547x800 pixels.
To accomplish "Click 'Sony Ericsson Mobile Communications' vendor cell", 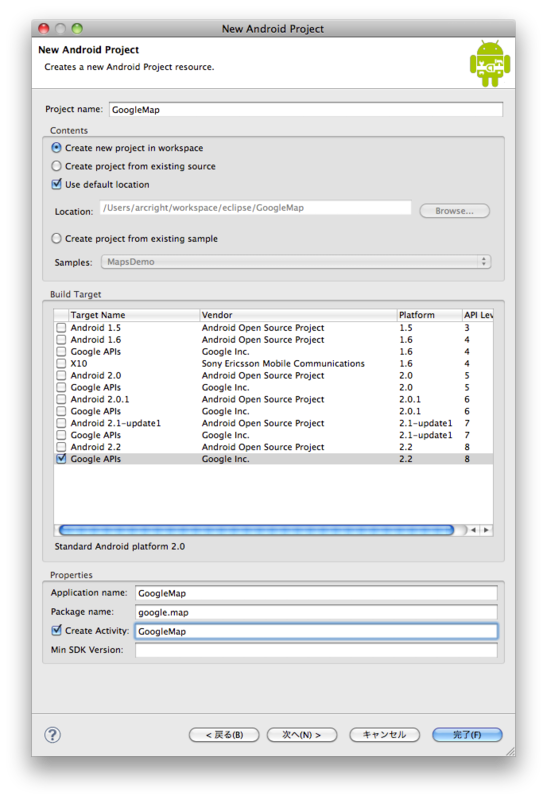I will coord(283,363).
